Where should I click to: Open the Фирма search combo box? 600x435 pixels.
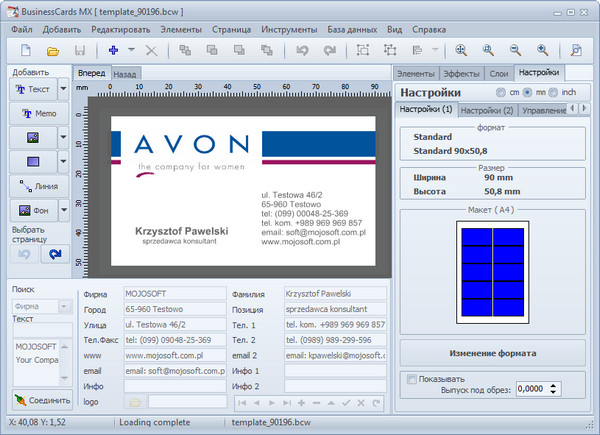(41, 305)
